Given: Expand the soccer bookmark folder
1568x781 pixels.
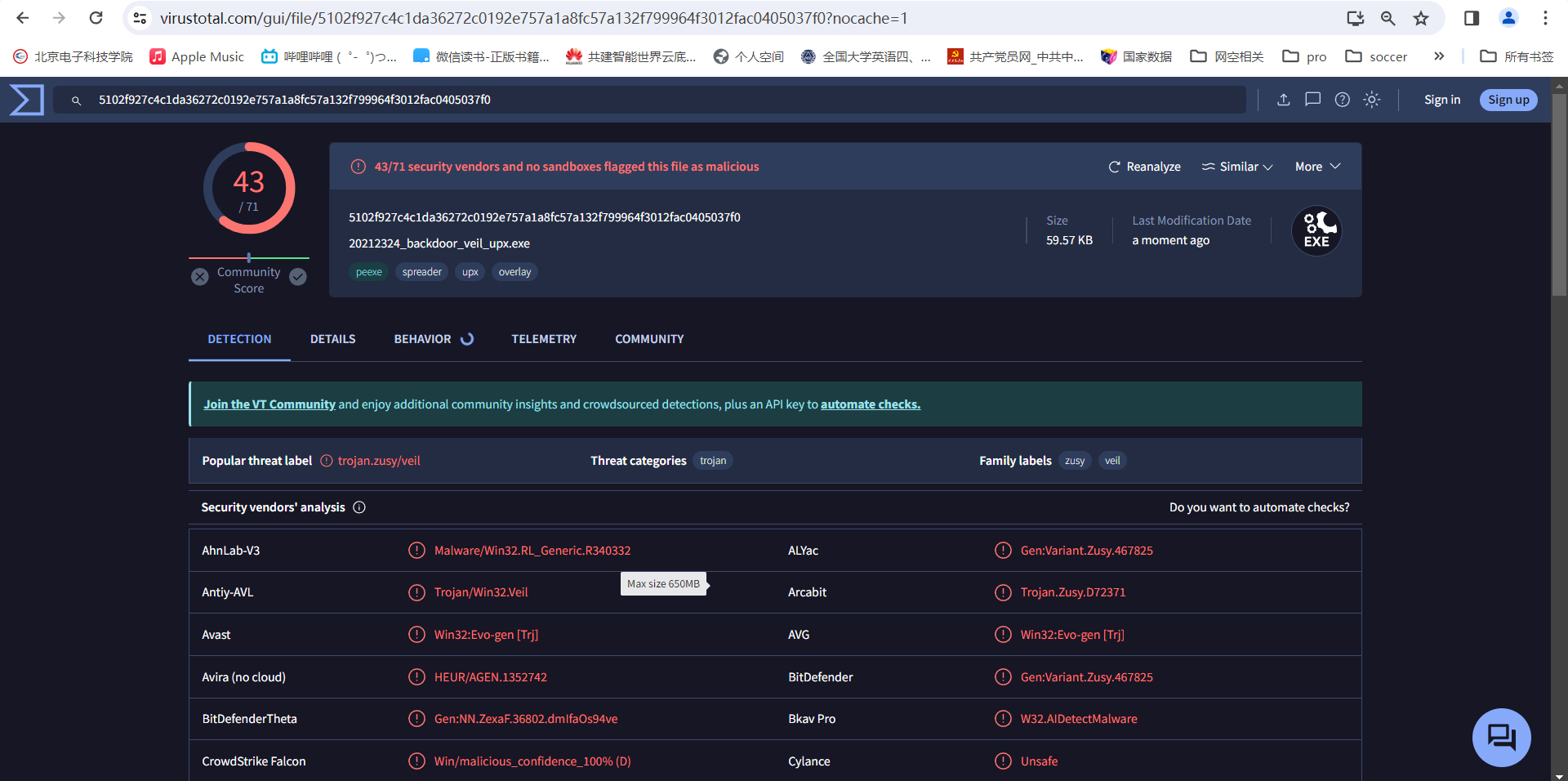Looking at the screenshot, I should [x=1376, y=56].
